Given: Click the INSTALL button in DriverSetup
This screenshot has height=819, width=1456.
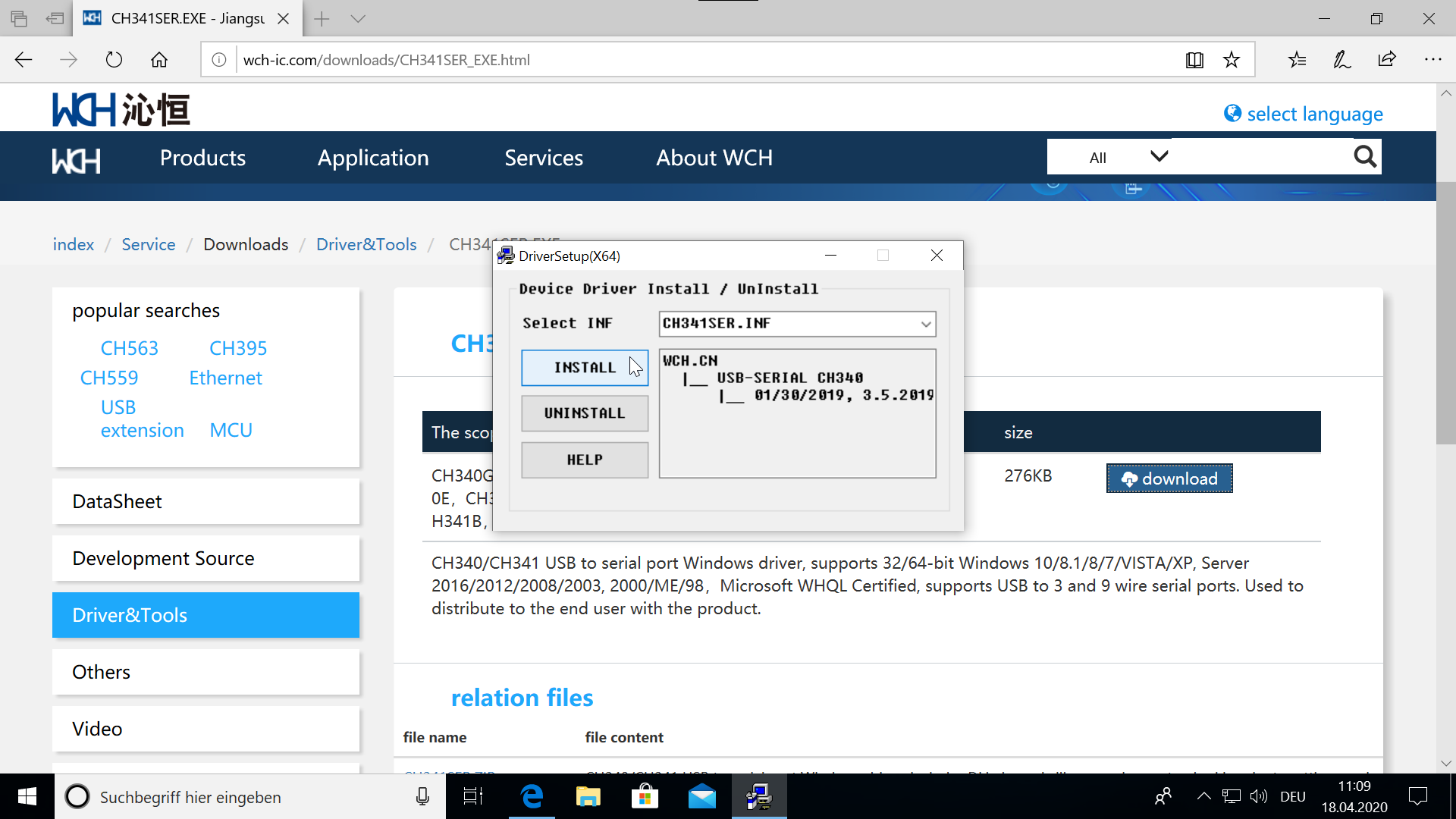Looking at the screenshot, I should tap(585, 368).
